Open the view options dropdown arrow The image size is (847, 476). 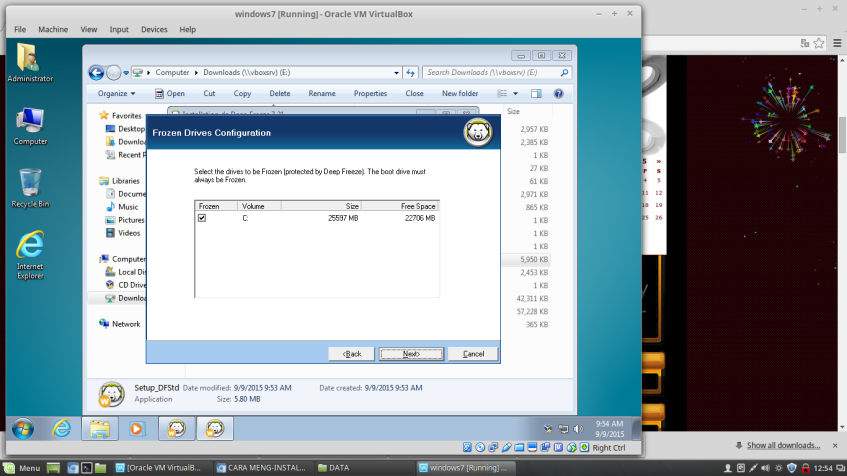click(x=515, y=93)
